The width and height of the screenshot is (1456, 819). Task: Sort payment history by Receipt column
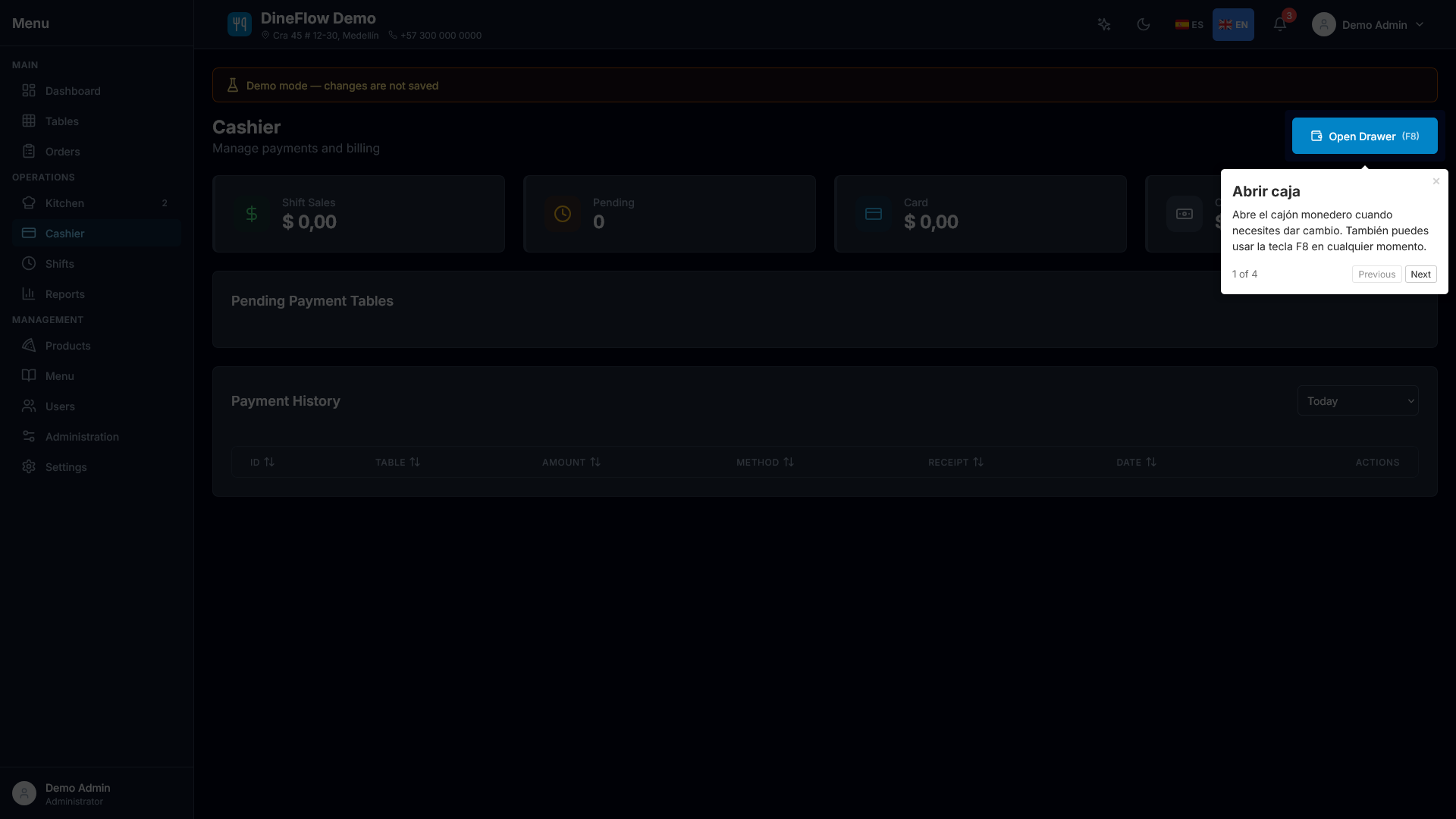tap(955, 462)
